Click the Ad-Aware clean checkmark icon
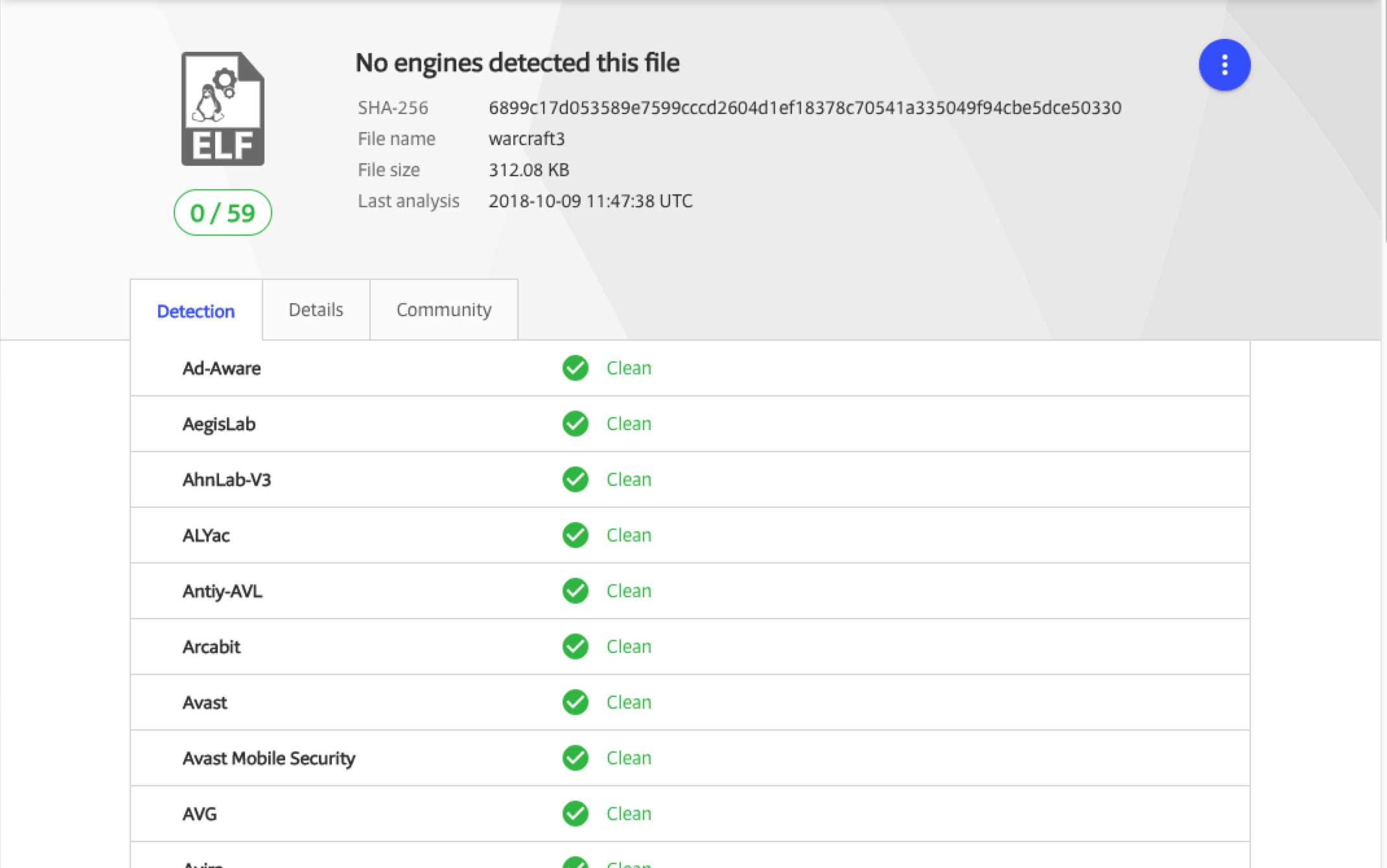 575,367
